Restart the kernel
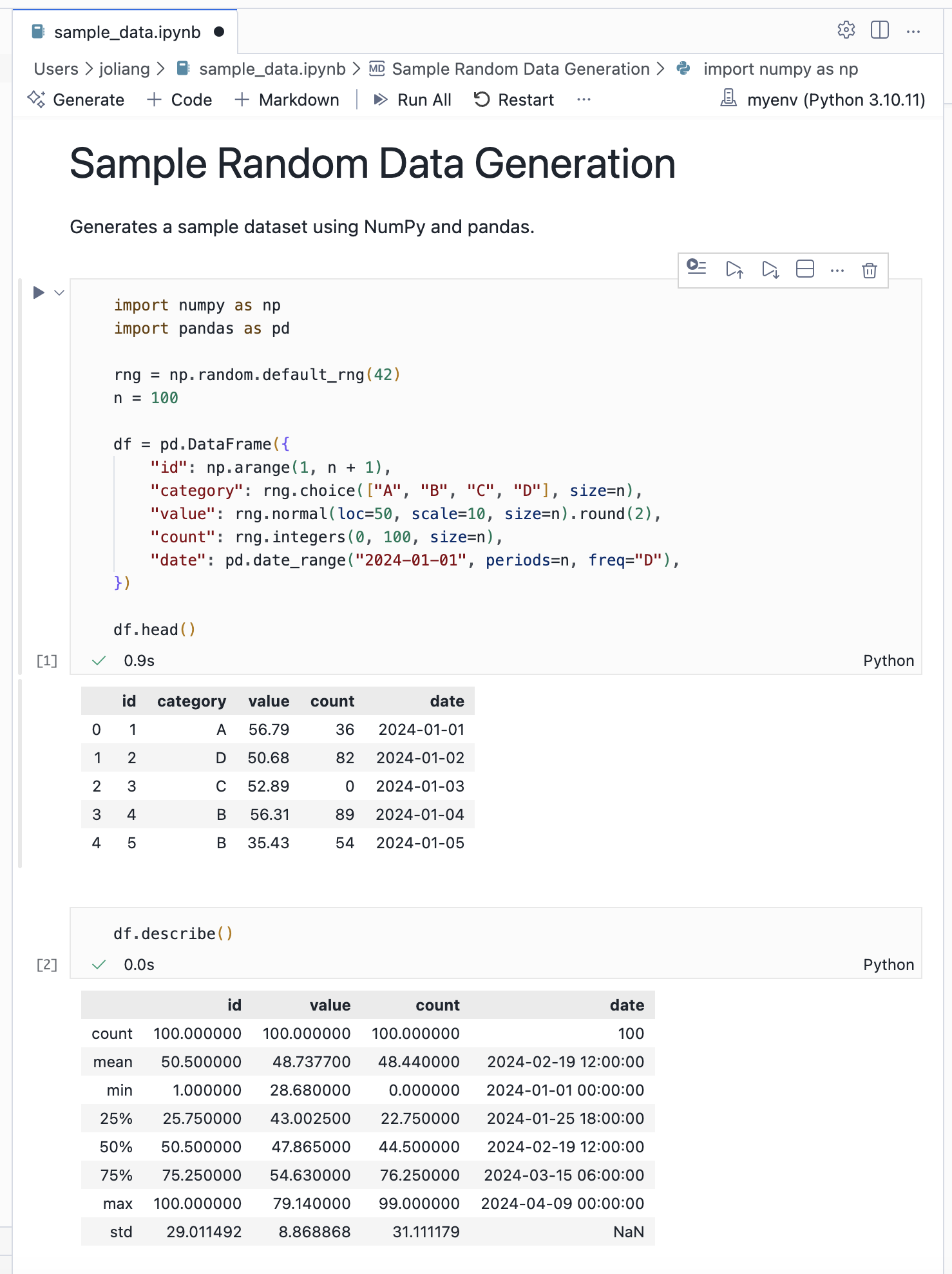The height and width of the screenshot is (1274, 952). point(513,100)
